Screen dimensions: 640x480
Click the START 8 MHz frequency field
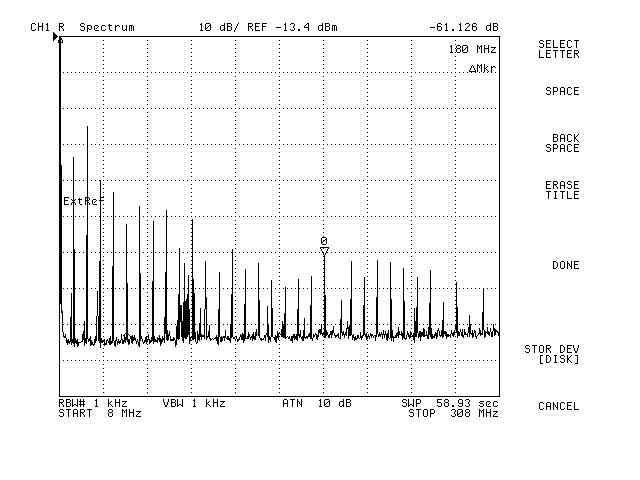coord(92,413)
